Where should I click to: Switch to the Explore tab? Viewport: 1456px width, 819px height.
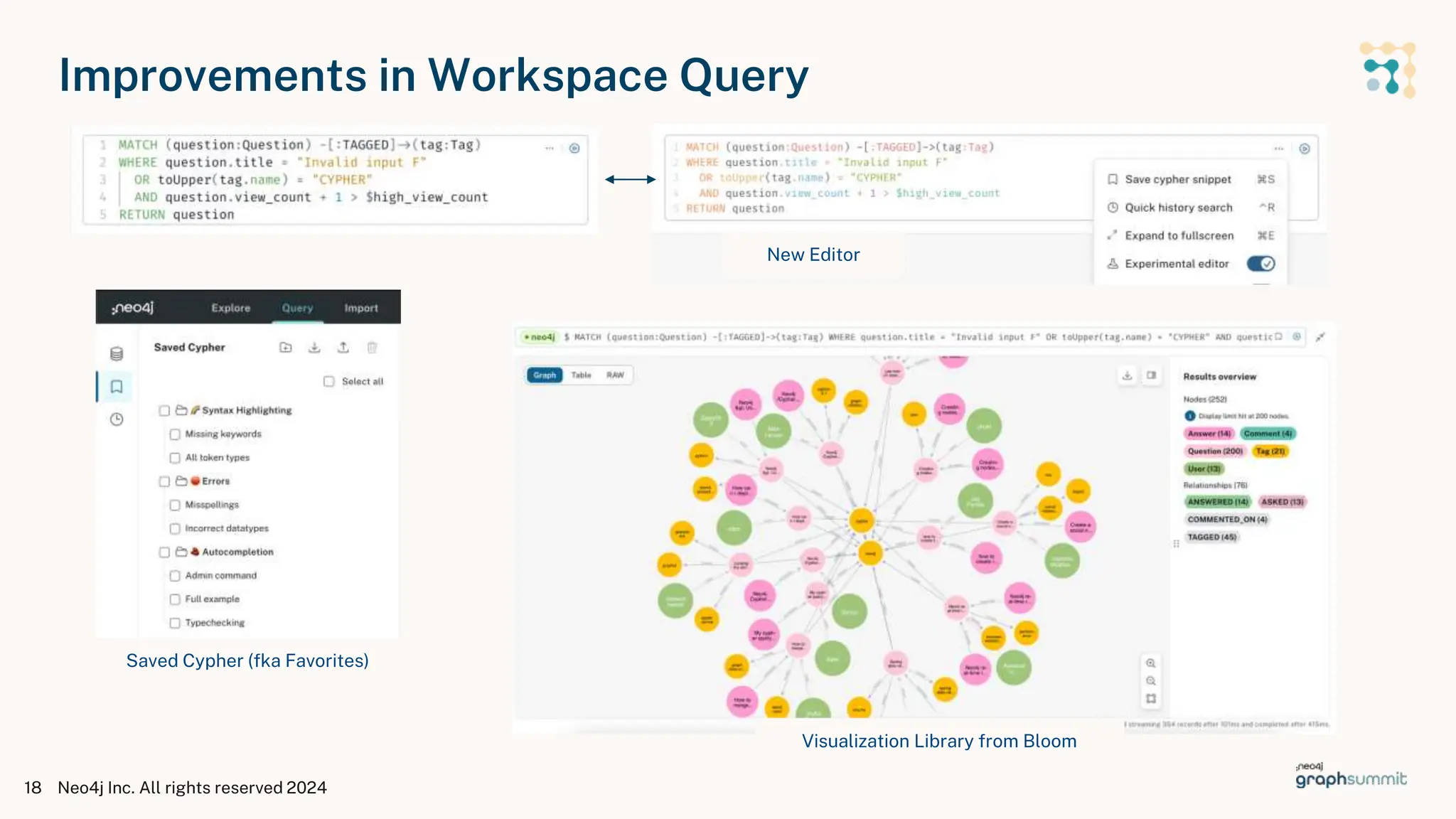click(231, 308)
